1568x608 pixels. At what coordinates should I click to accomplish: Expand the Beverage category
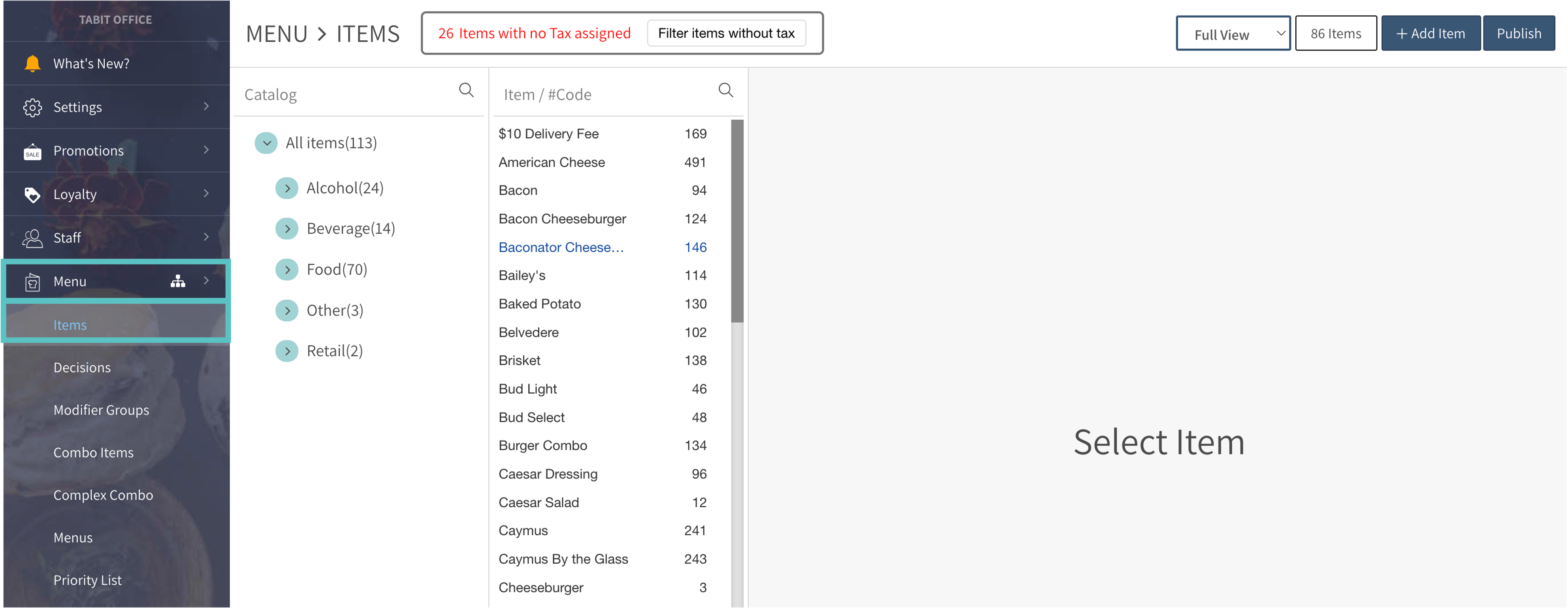tap(287, 229)
